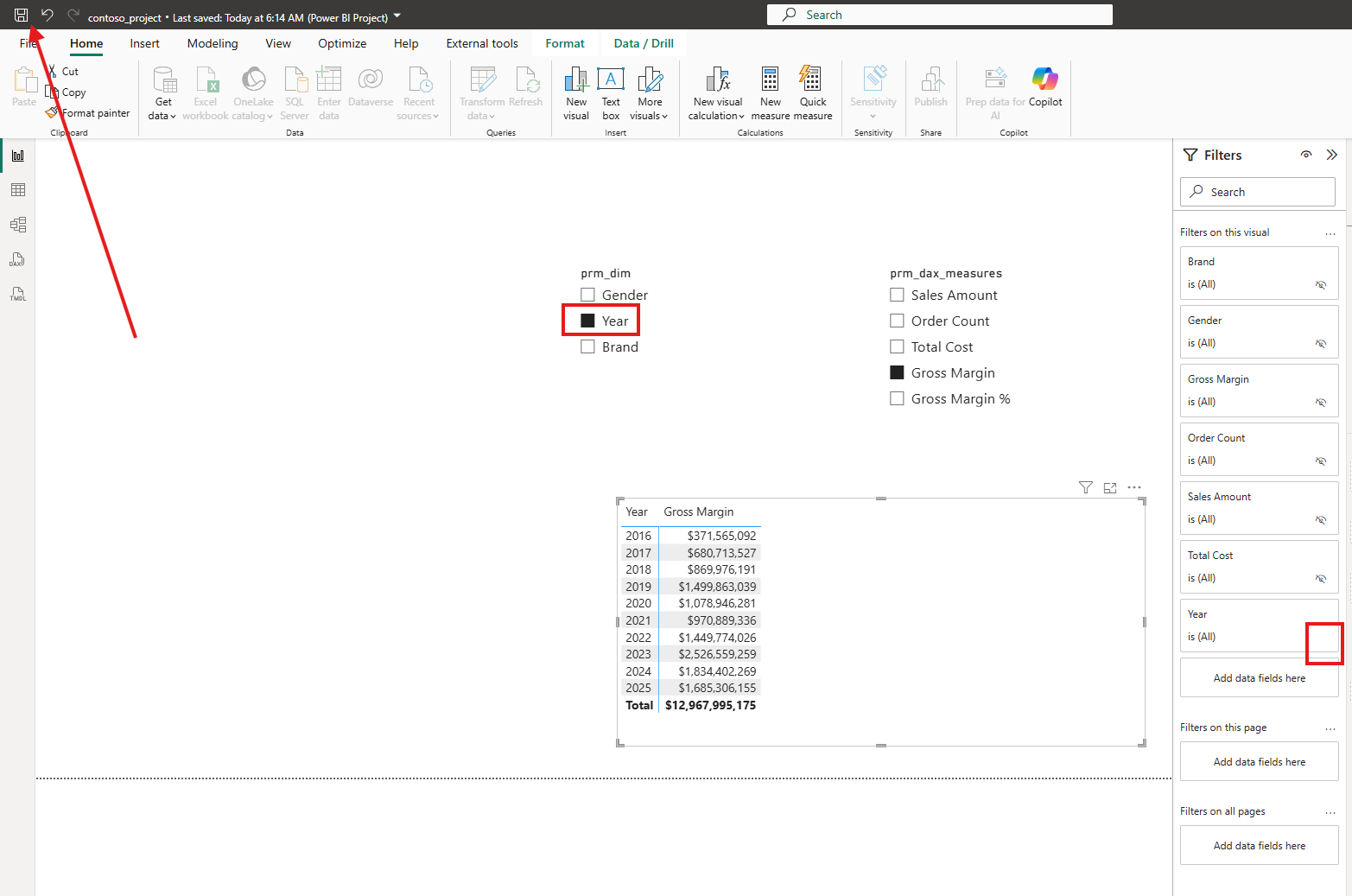1352x896 pixels.
Task: Click the Format painter tool
Action: coord(88,113)
